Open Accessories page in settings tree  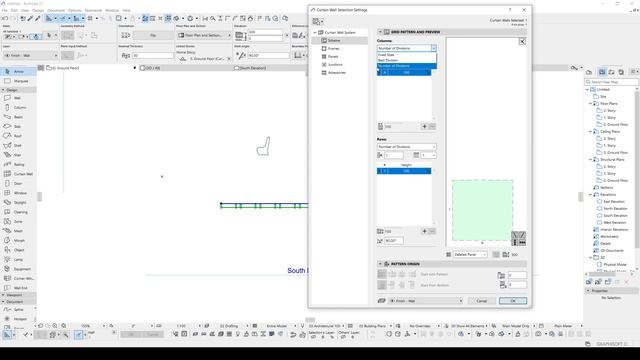(x=340, y=72)
